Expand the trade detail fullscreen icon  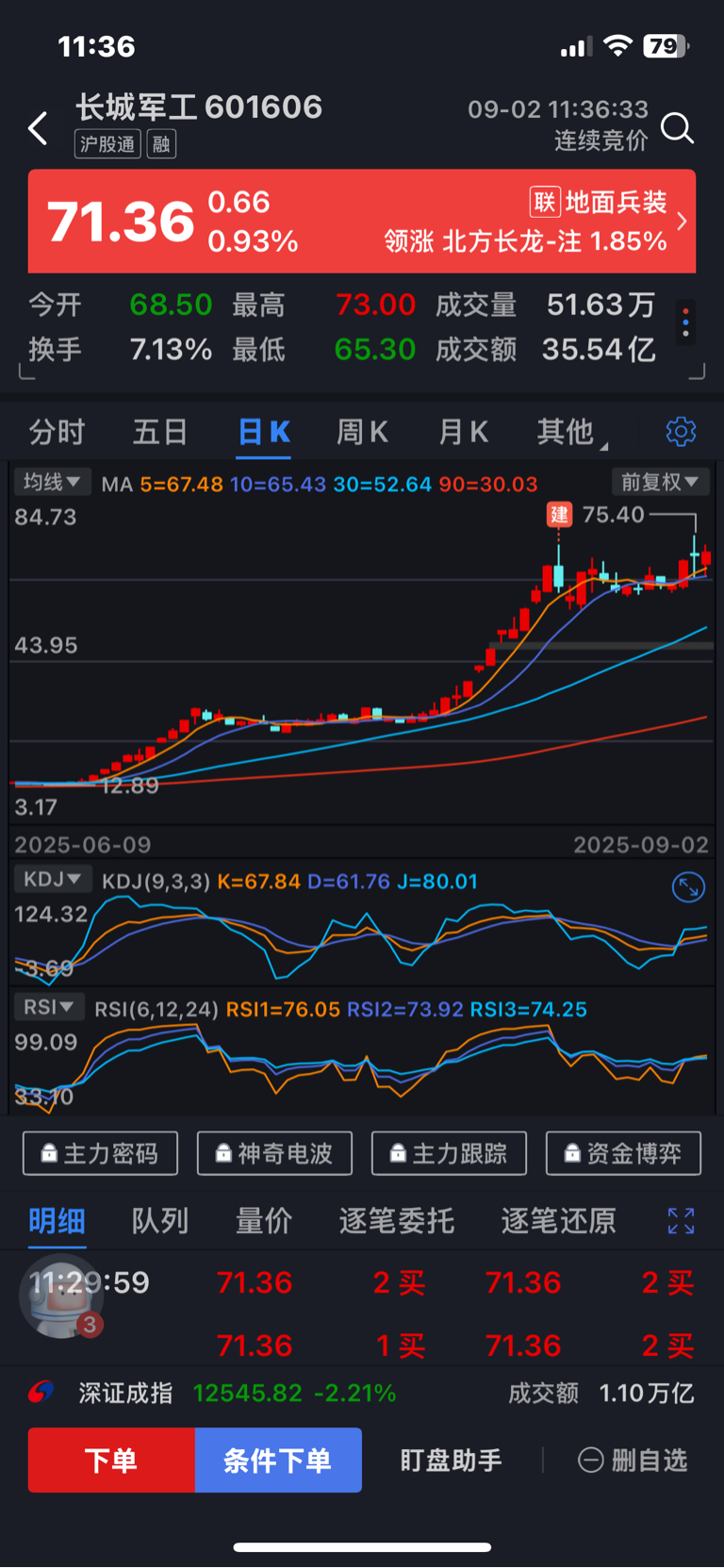click(681, 1221)
